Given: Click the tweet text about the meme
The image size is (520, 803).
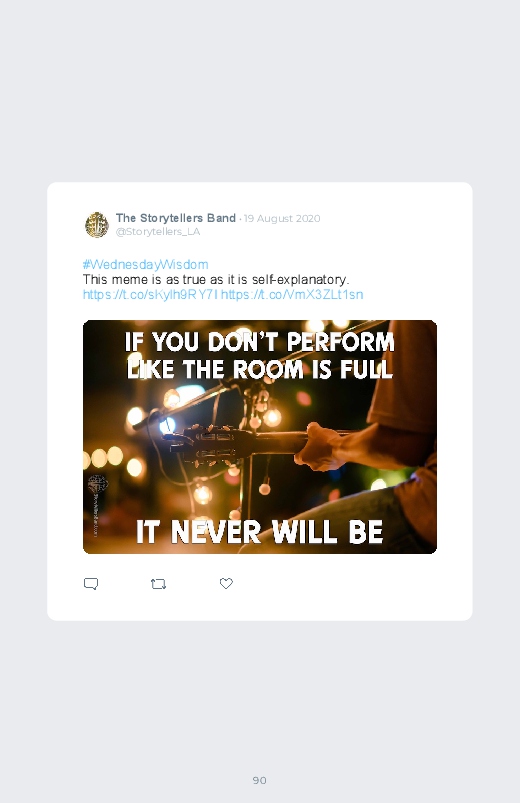Looking at the screenshot, I should click(216, 280).
